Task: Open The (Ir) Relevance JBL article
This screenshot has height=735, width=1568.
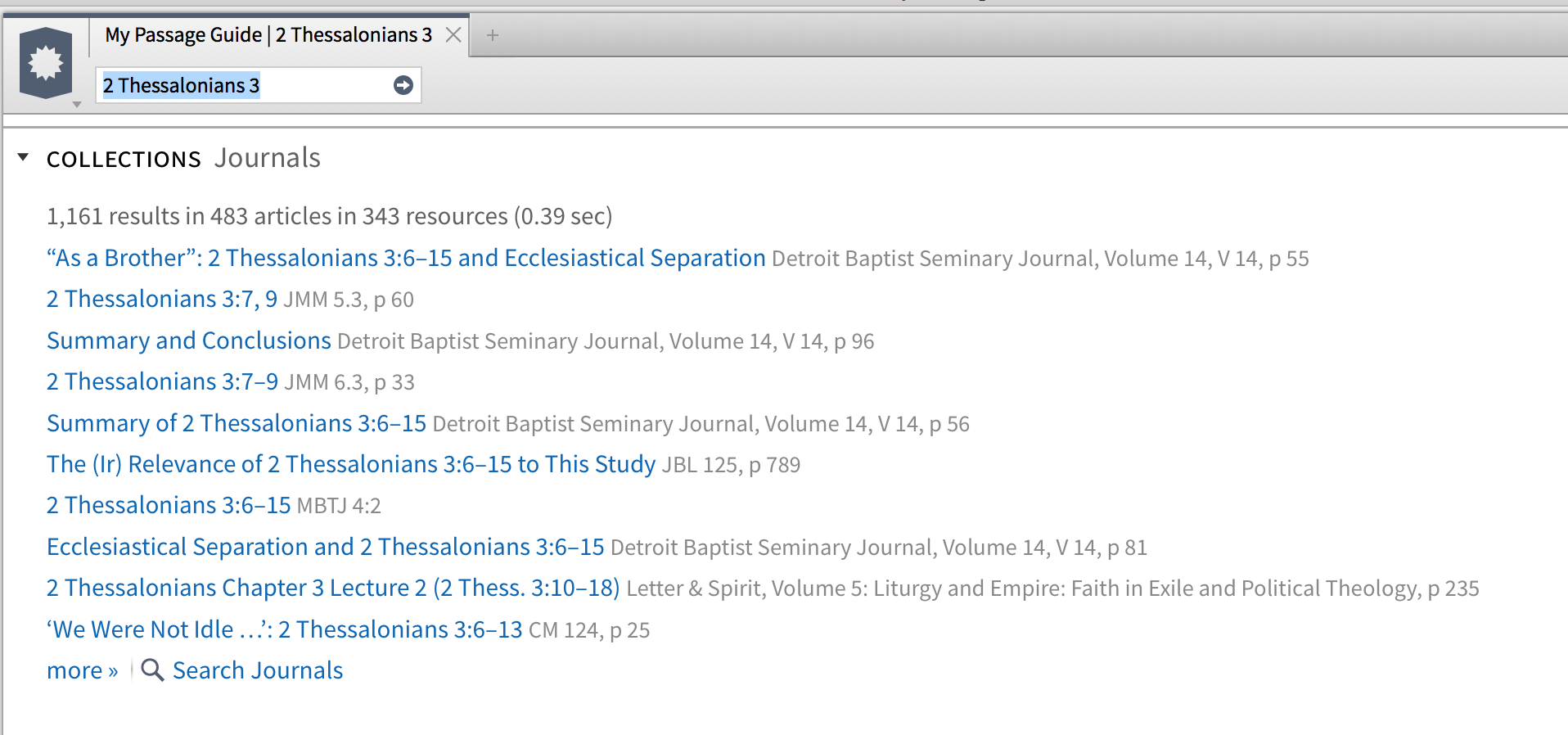Action: click(350, 464)
